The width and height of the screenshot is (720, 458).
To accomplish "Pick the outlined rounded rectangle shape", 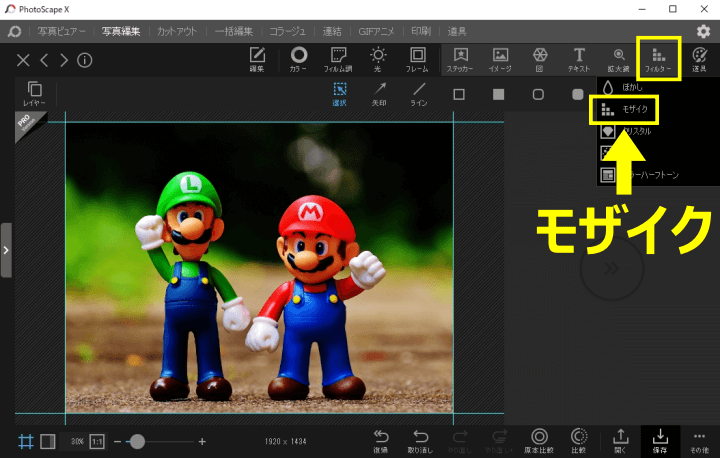I will (538, 94).
